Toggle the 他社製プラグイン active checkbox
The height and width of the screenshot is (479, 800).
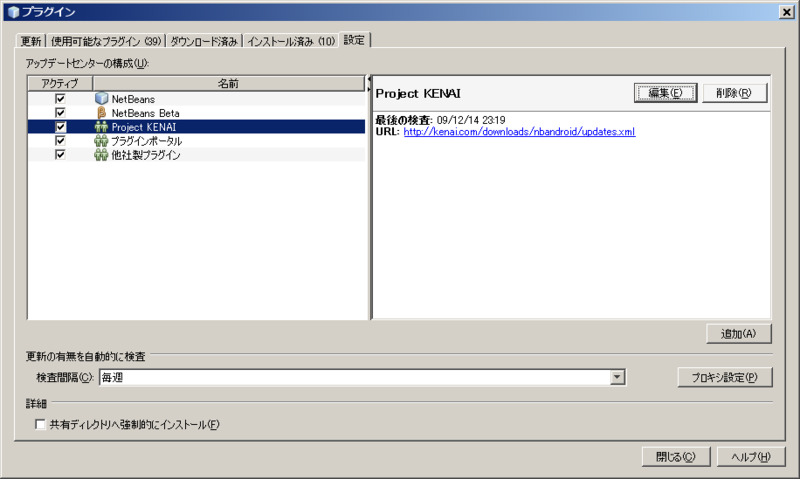[60, 155]
